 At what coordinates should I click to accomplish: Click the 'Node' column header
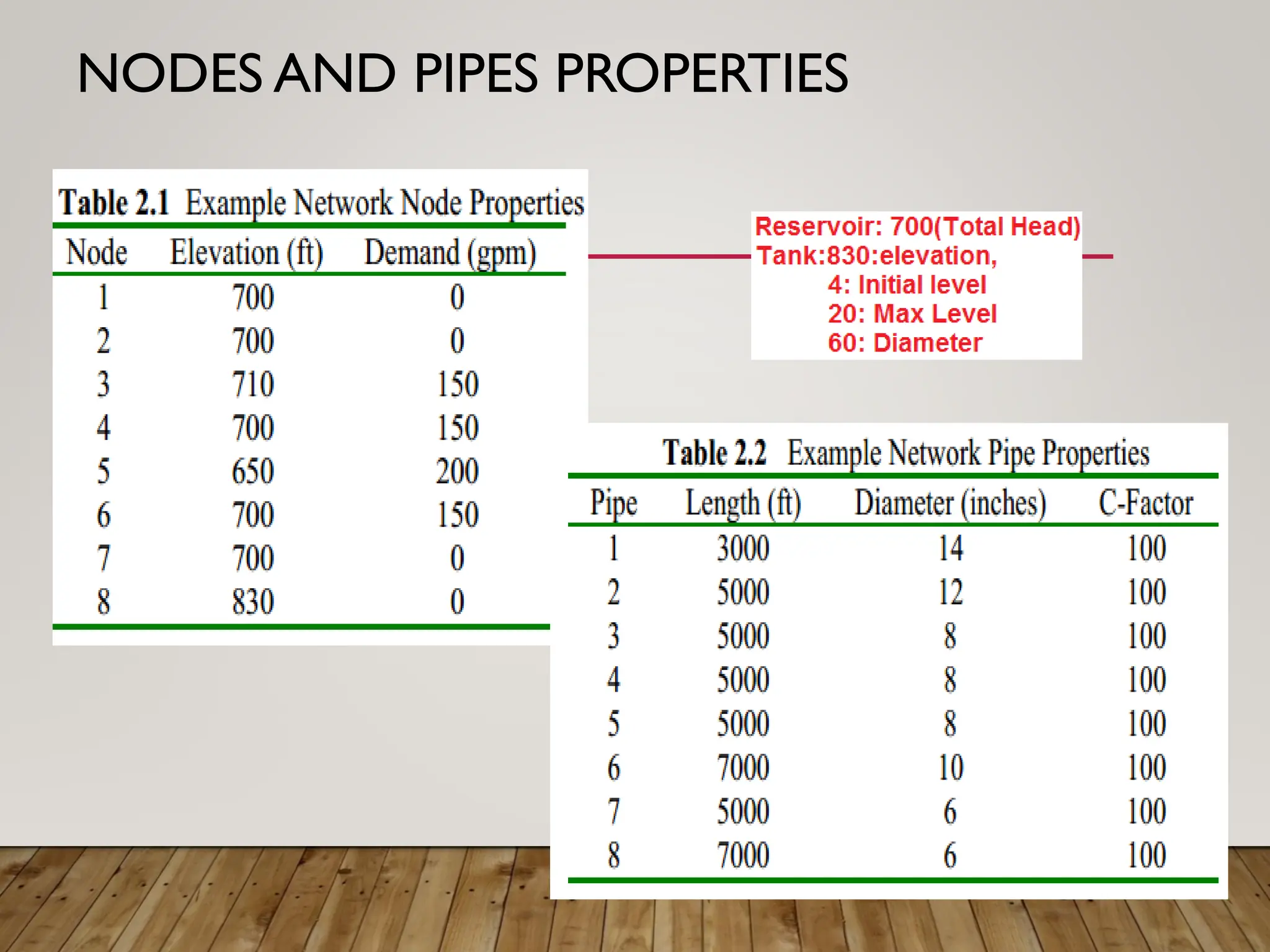[x=97, y=252]
